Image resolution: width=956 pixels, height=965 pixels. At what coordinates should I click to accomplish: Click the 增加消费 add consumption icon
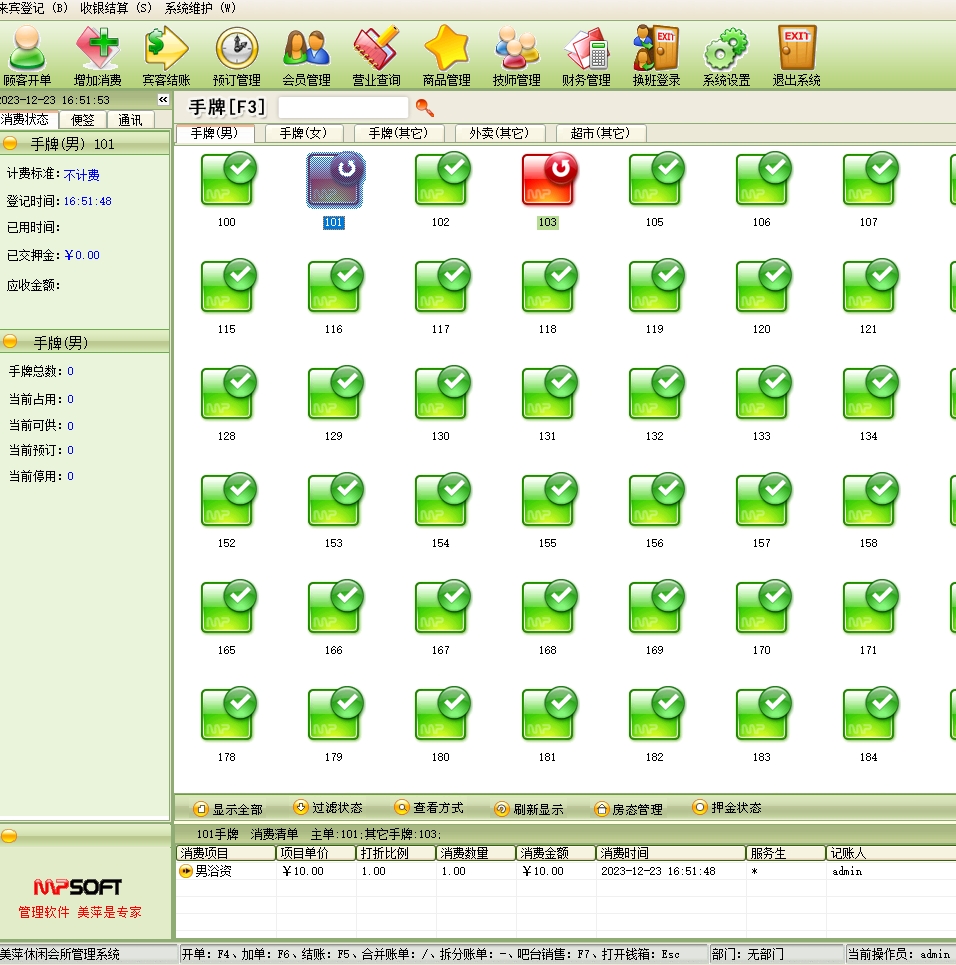point(97,55)
